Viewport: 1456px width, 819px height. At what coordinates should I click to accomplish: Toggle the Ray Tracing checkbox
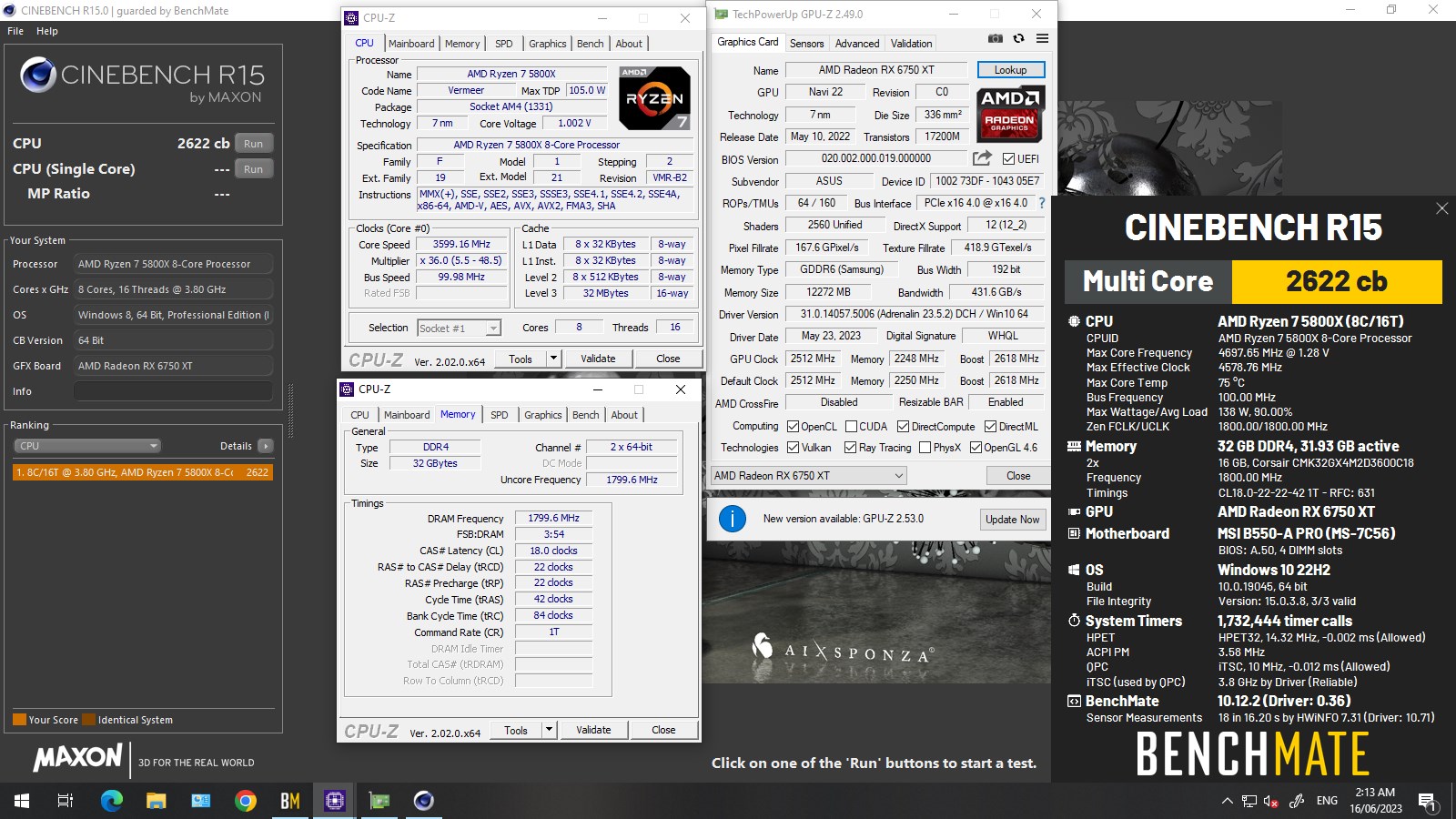coord(850,448)
